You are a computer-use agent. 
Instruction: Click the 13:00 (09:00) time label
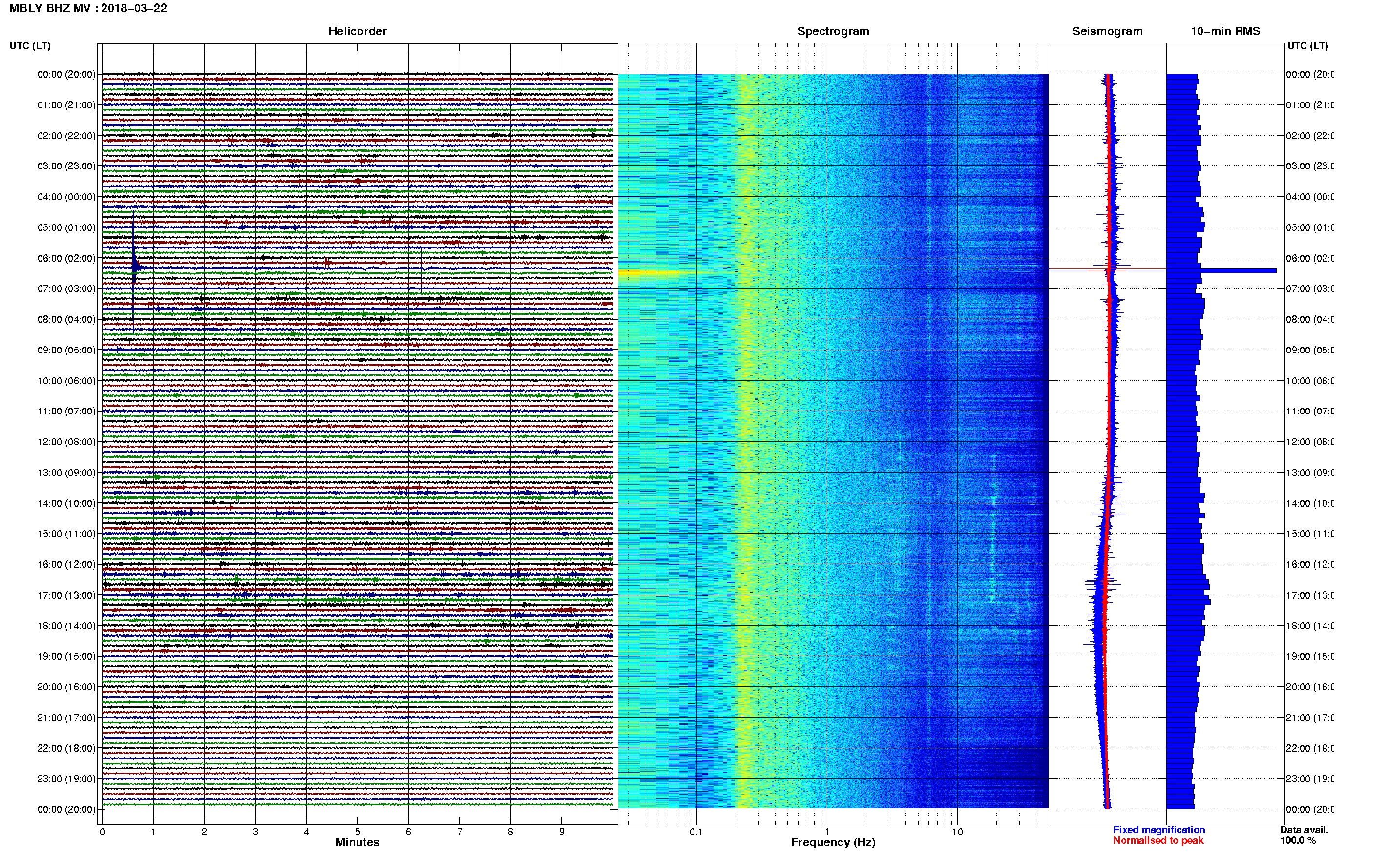click(66, 473)
